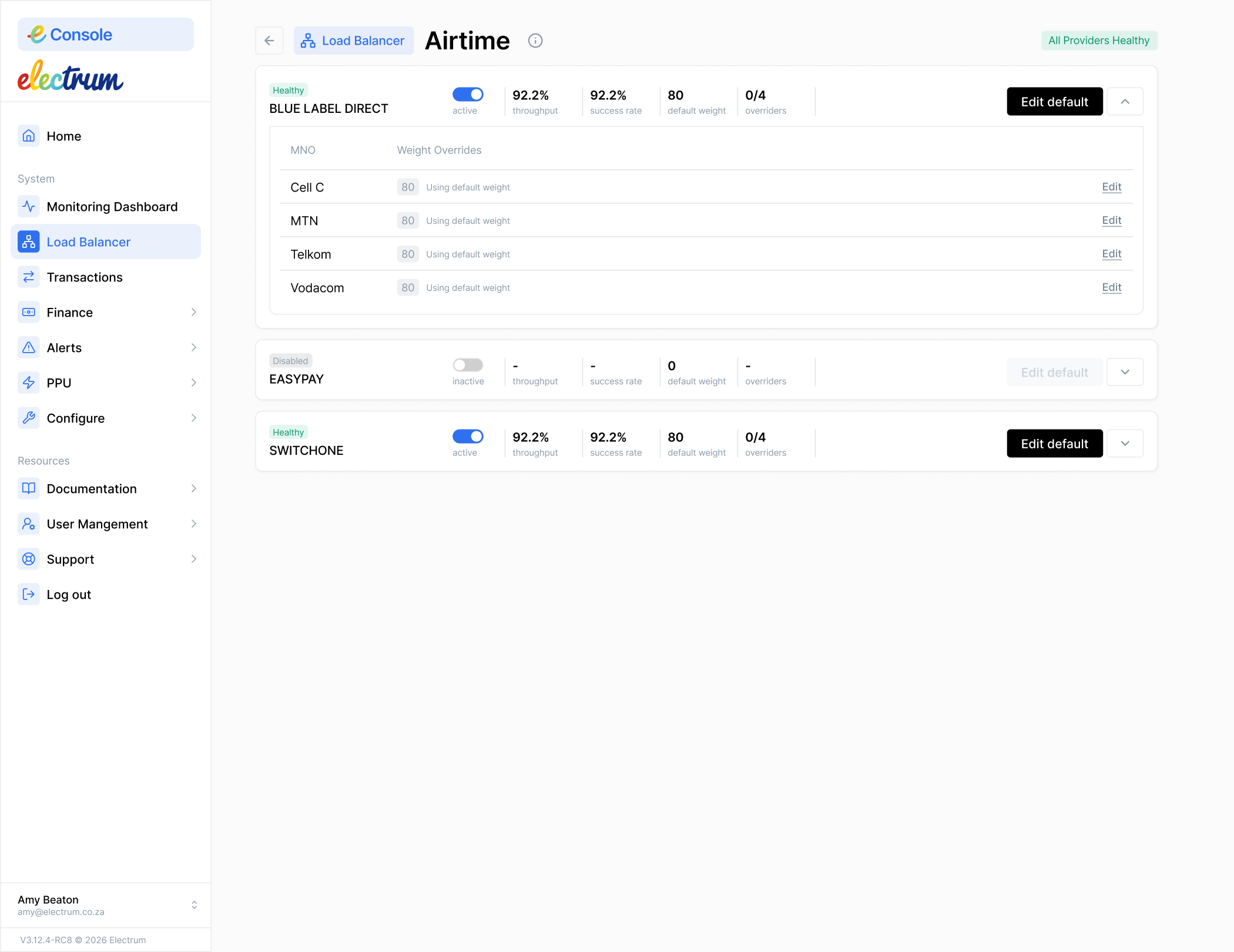Click the Weight Overrides column header
The height and width of the screenshot is (952, 1234).
click(x=439, y=150)
